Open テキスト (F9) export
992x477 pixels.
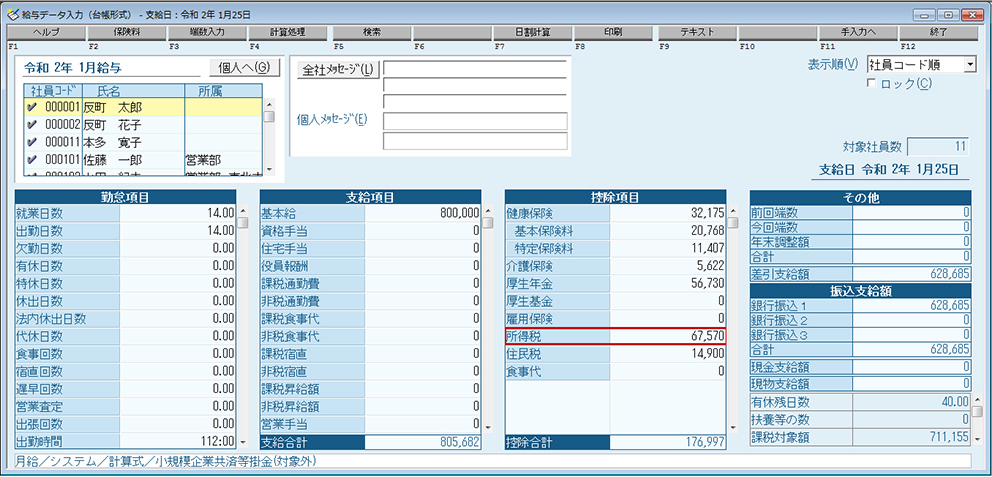[x=697, y=32]
